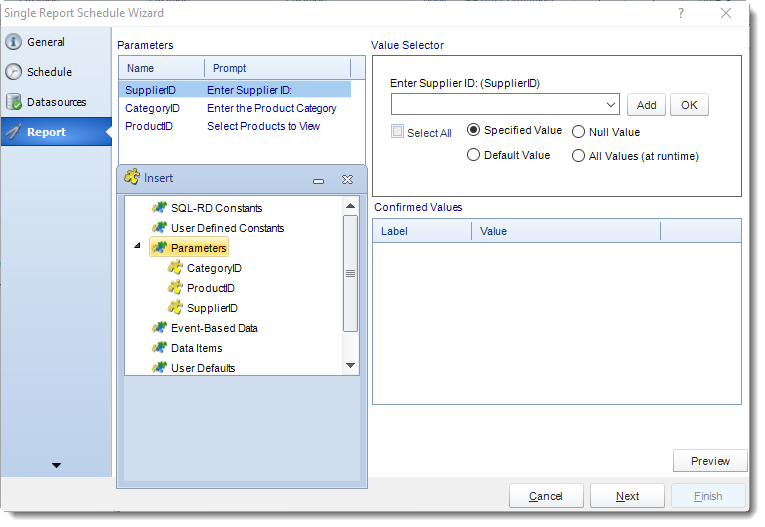Click the Data Items node icon
Screen dimensions: 765x527
click(159, 348)
